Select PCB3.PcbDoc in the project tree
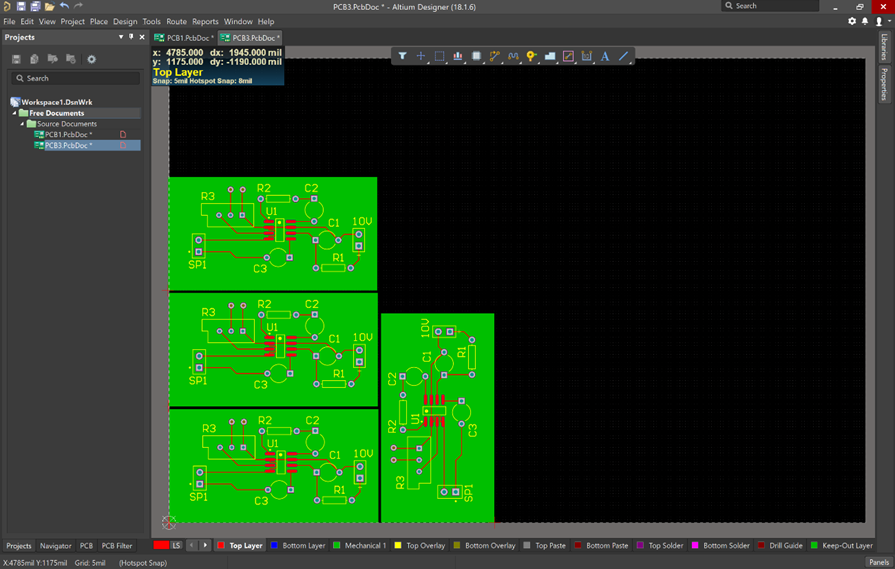895x569 pixels. (x=68, y=146)
